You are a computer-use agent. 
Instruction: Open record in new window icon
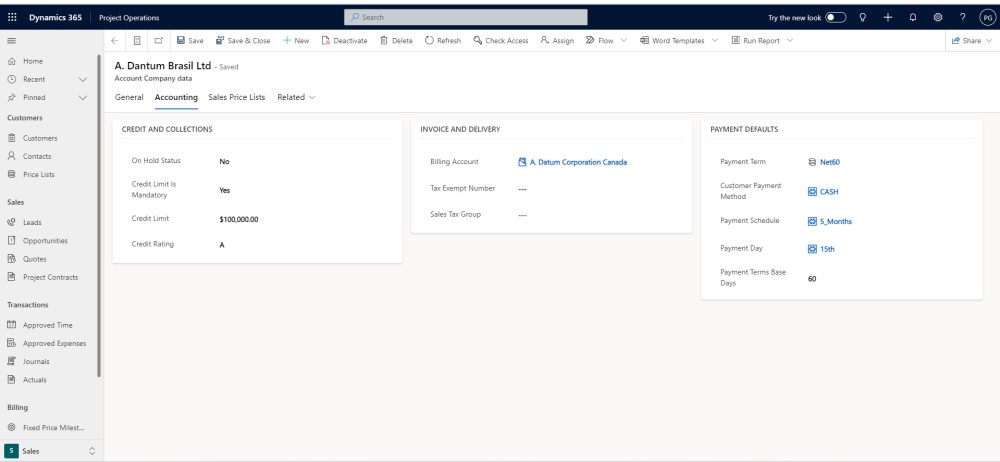(x=159, y=41)
